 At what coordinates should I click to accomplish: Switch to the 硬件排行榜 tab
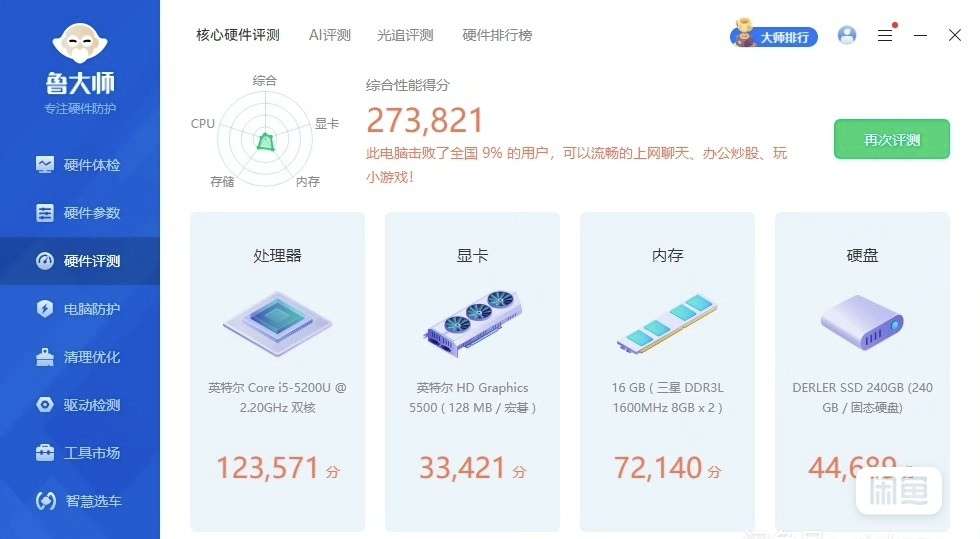497,36
